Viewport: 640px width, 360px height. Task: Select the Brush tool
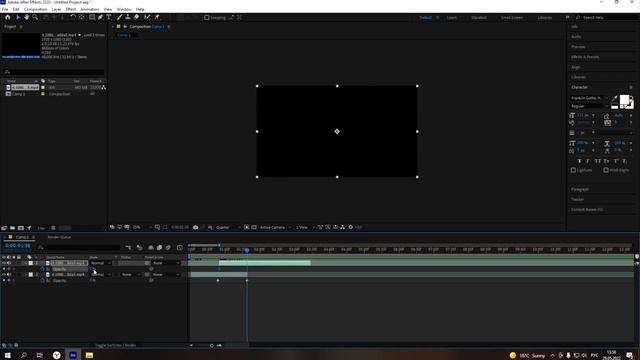point(119,17)
